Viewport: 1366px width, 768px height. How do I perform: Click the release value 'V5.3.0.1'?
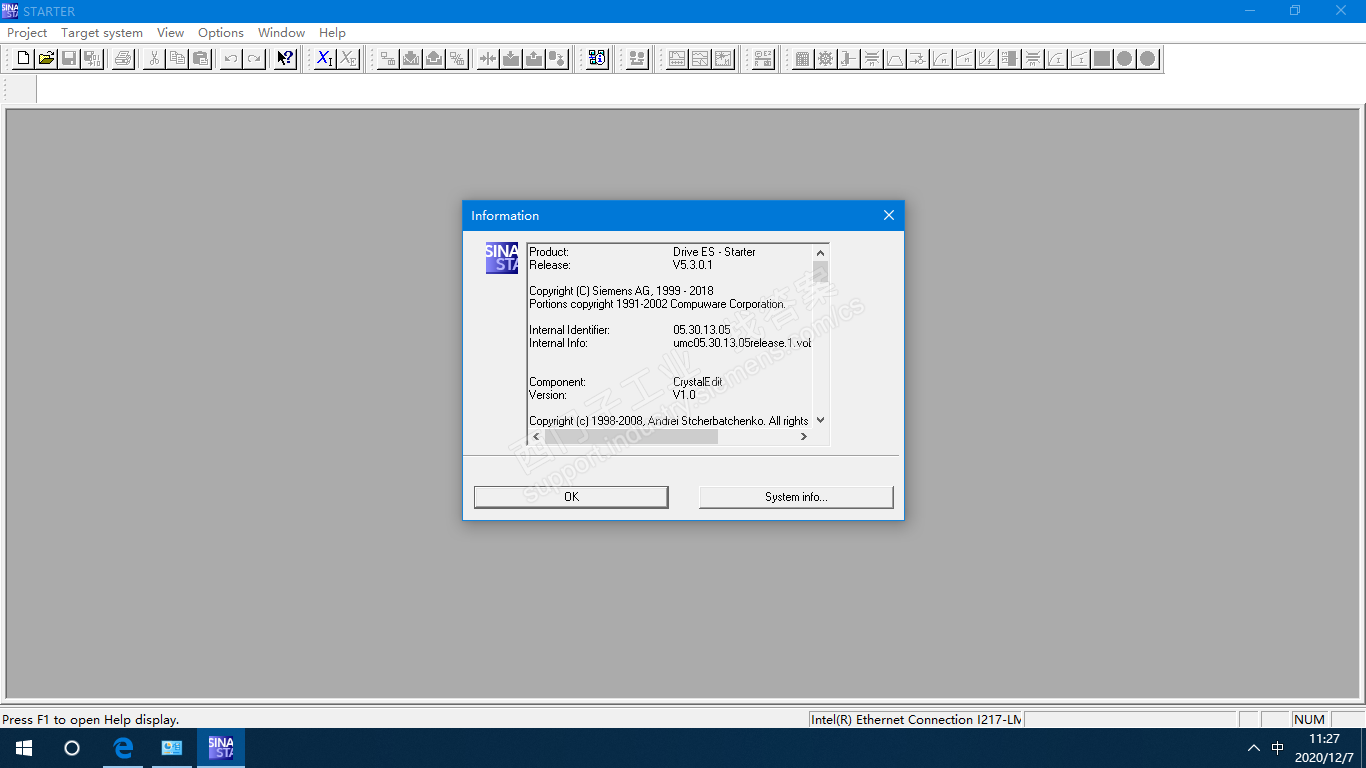pos(693,265)
